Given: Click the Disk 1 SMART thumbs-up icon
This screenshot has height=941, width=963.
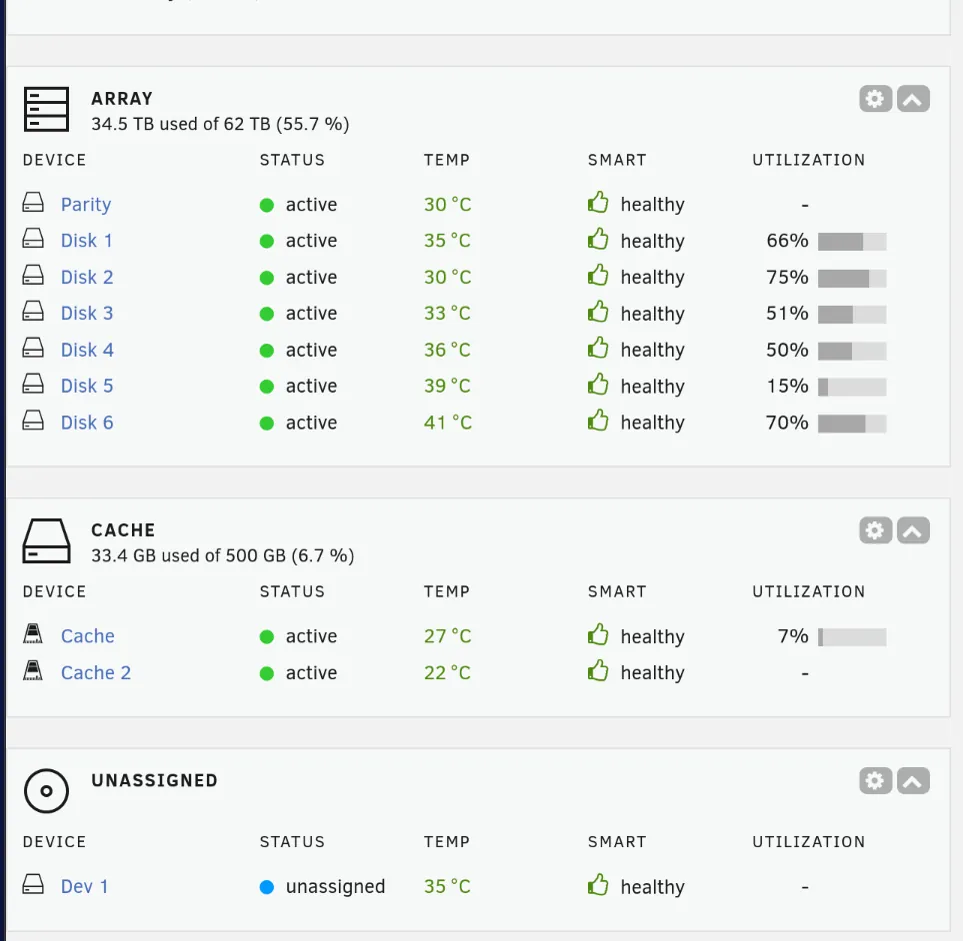Looking at the screenshot, I should point(598,239).
